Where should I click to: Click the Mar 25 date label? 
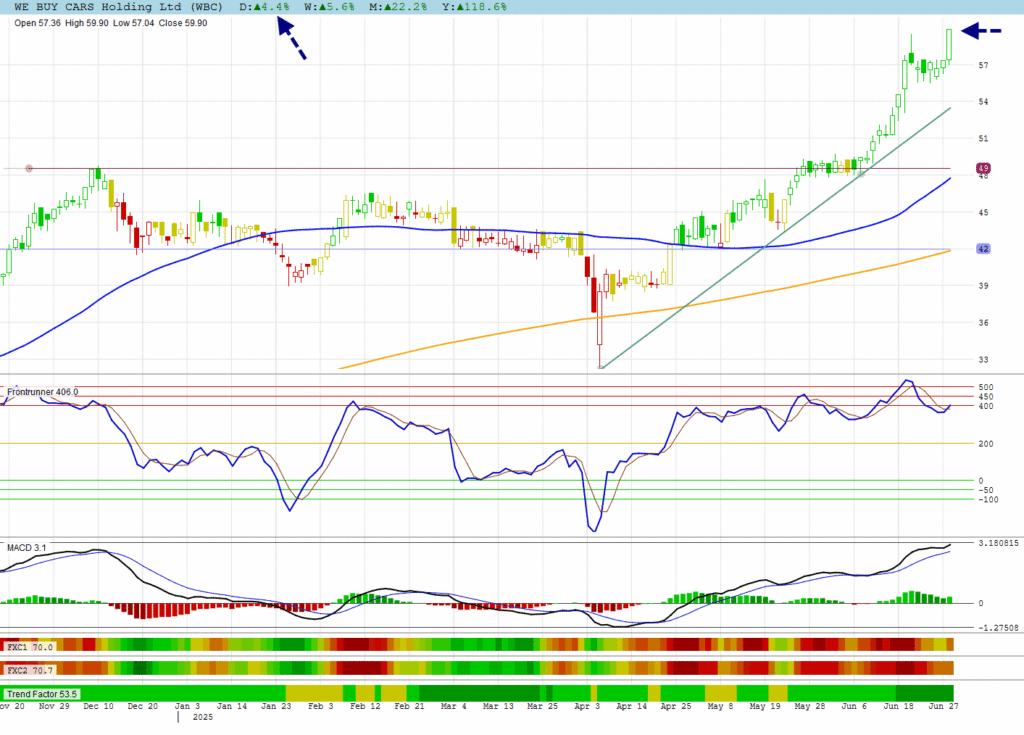point(543,706)
